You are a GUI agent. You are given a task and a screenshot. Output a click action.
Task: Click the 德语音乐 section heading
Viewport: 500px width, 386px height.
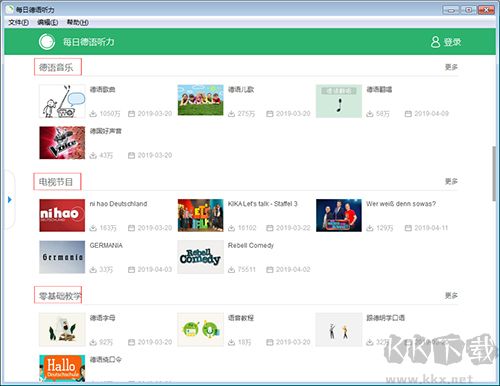point(56,68)
